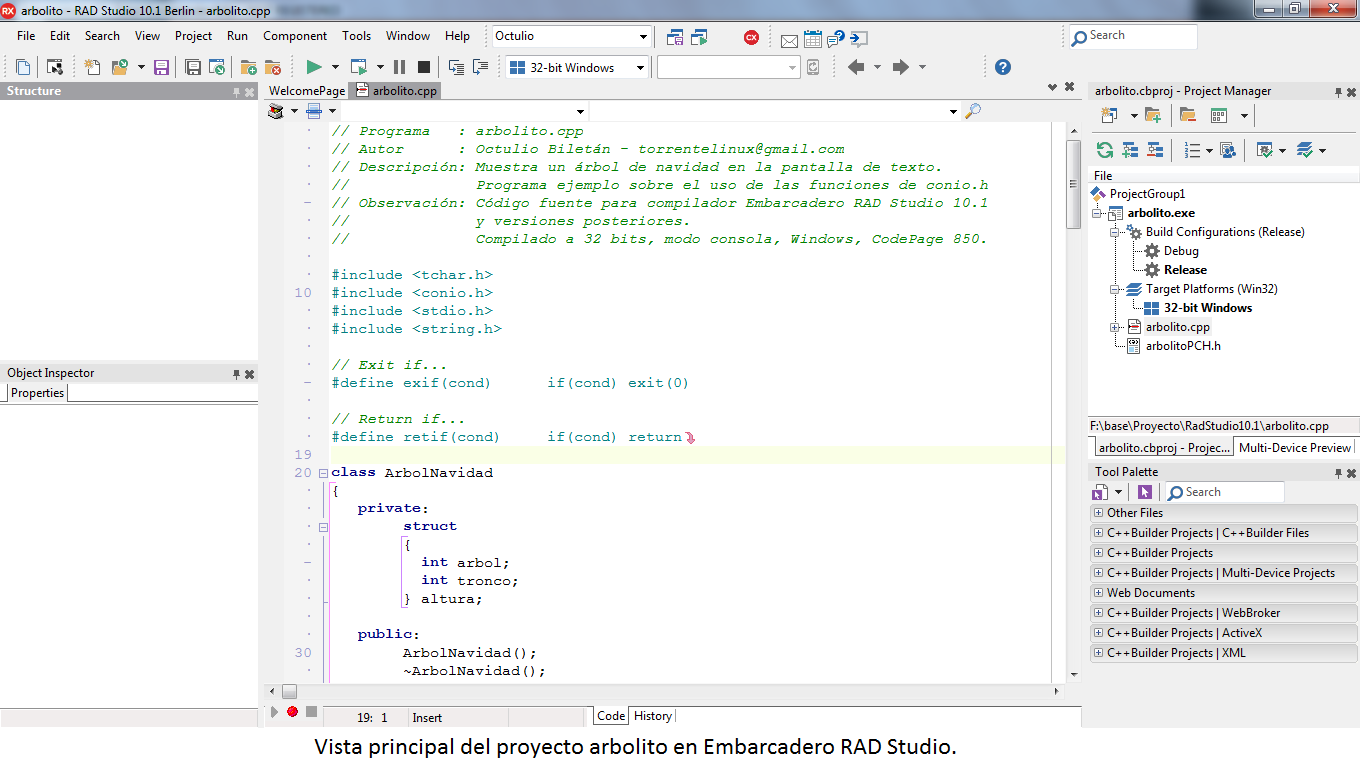1360x776 pixels.
Task: Stop program with black square icon
Action: pos(424,67)
